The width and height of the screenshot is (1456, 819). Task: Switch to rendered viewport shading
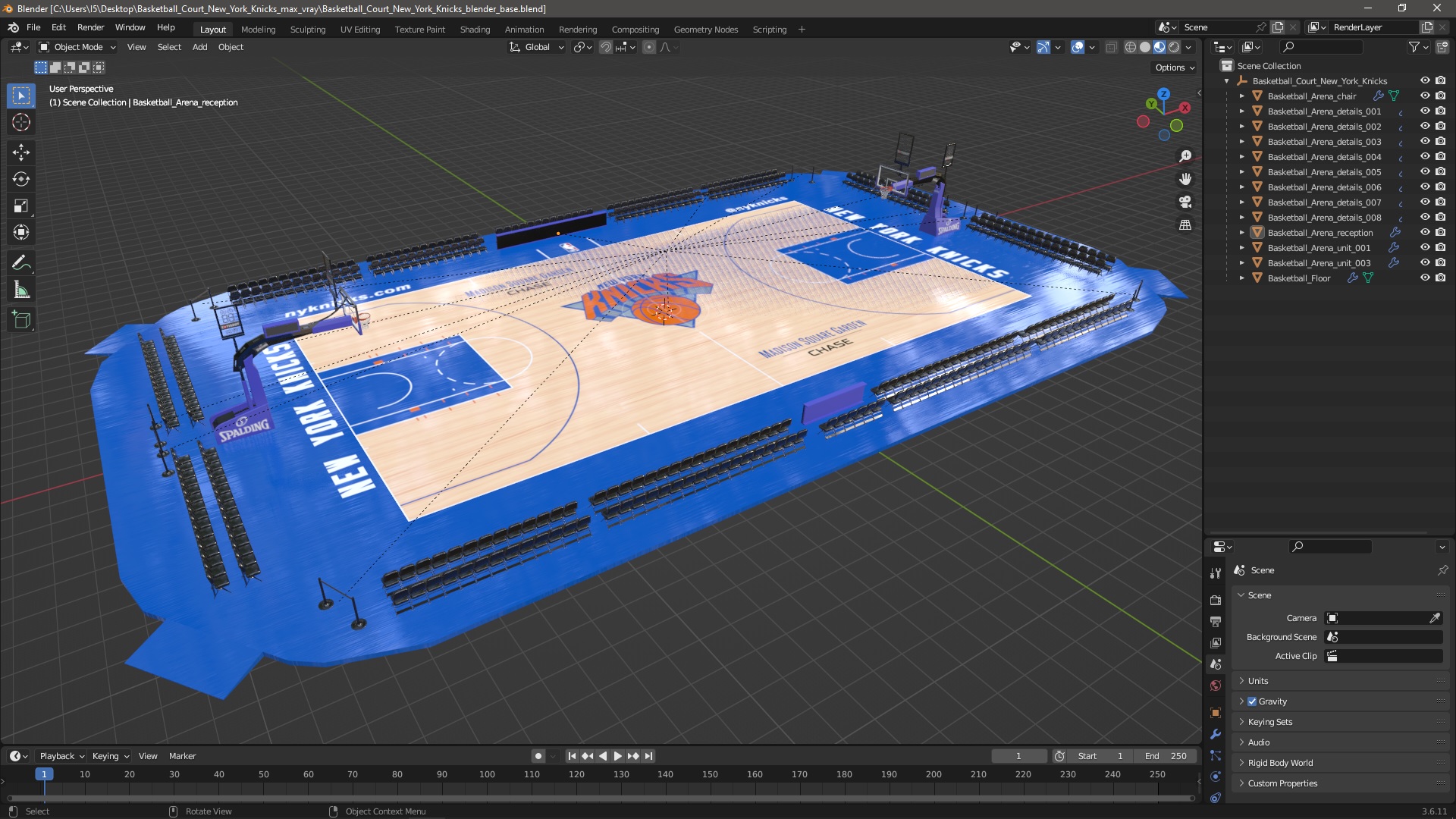(1174, 47)
